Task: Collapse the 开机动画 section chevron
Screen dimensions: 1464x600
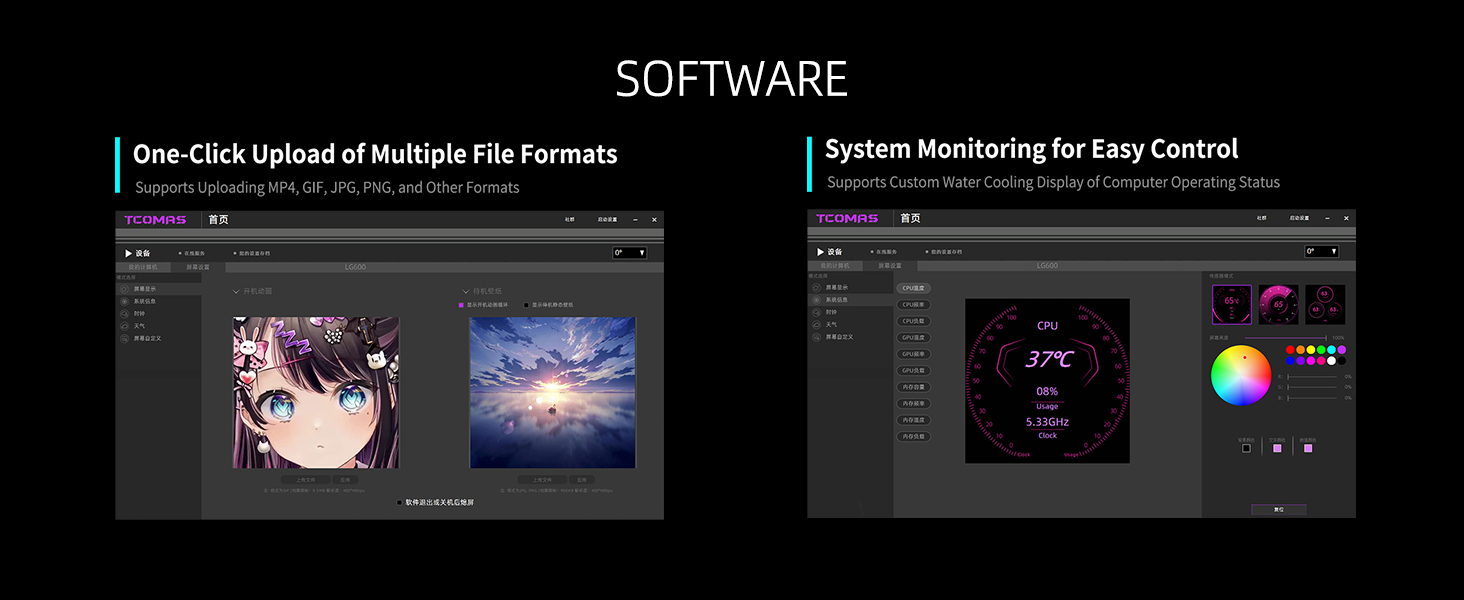Action: (x=236, y=291)
